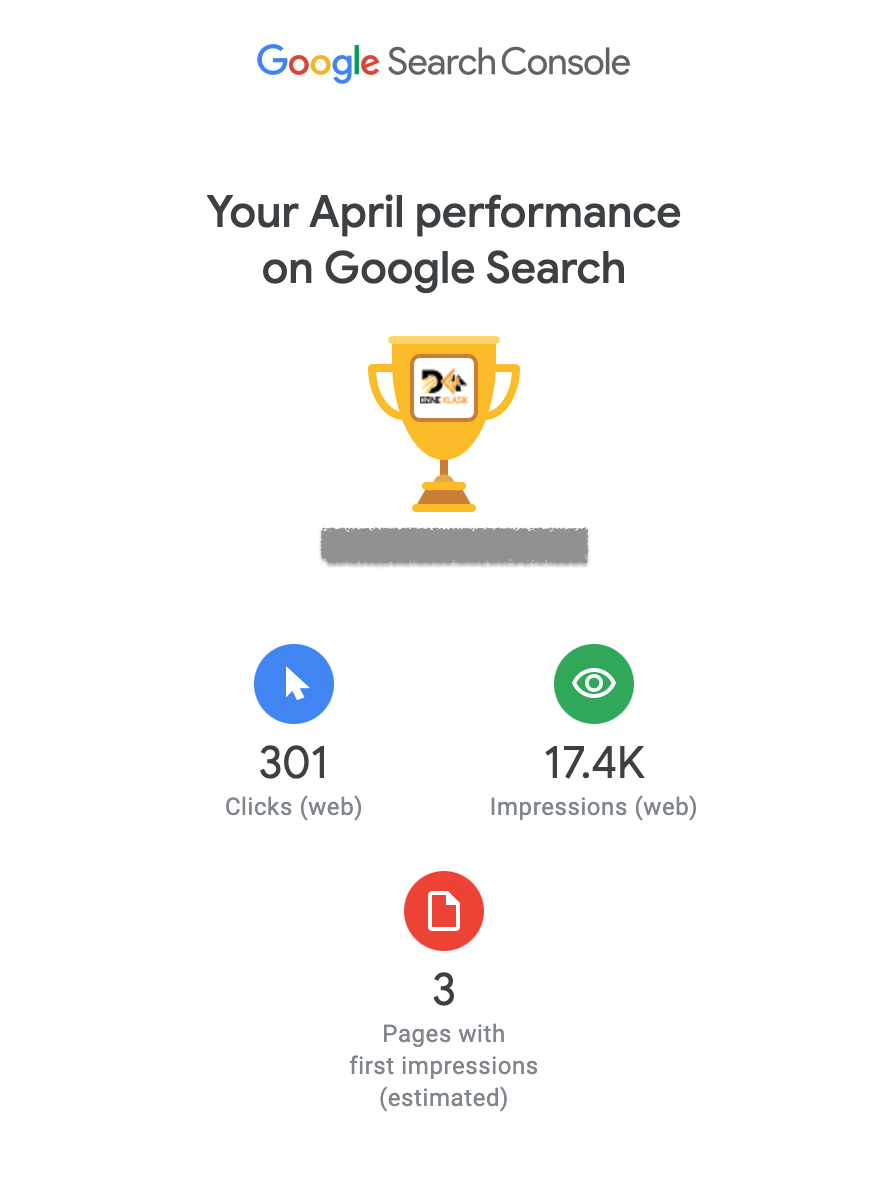Click the 301 clicks number
The width and height of the screenshot is (896, 1188).
[x=294, y=764]
